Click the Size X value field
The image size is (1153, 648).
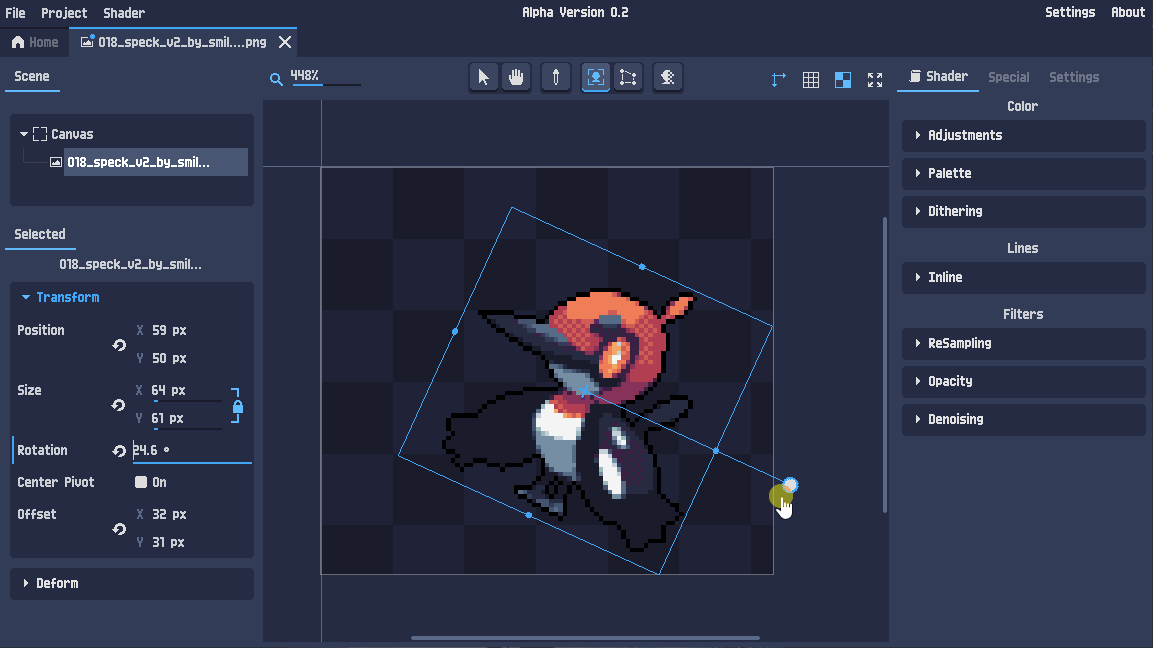186,391
